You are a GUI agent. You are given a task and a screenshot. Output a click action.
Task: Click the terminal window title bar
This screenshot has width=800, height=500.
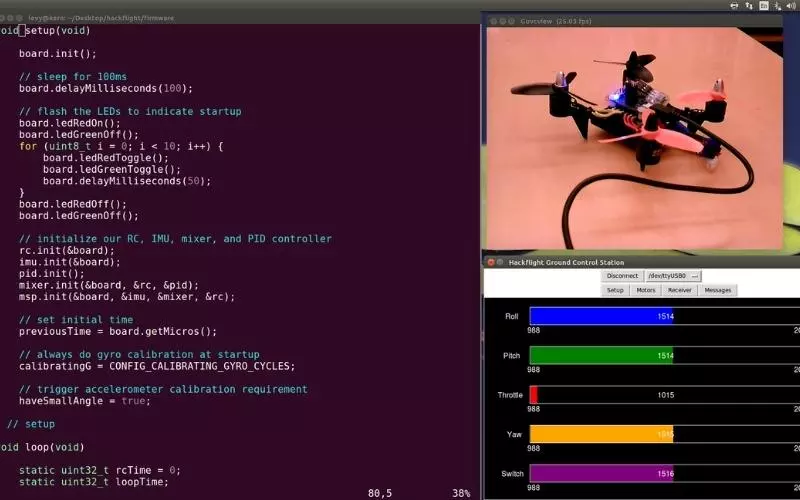point(240,18)
